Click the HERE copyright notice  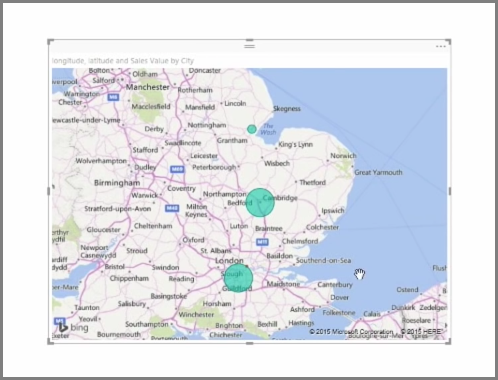(422, 331)
